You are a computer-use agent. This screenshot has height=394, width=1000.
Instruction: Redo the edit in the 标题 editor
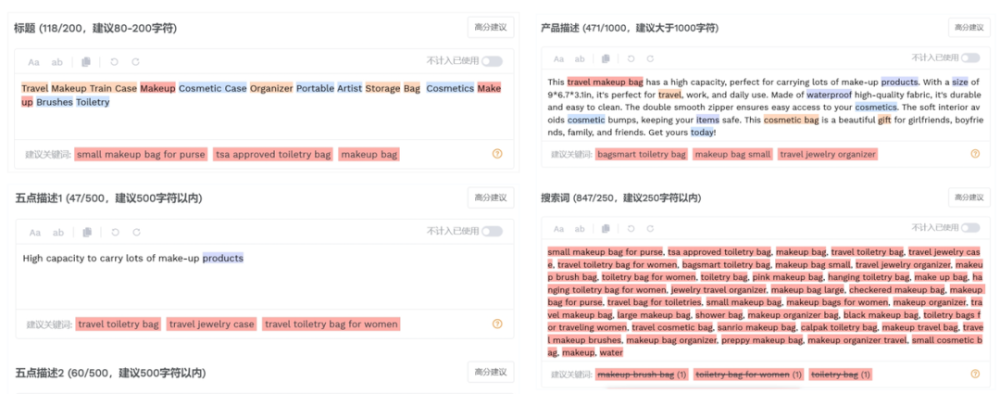(136, 62)
